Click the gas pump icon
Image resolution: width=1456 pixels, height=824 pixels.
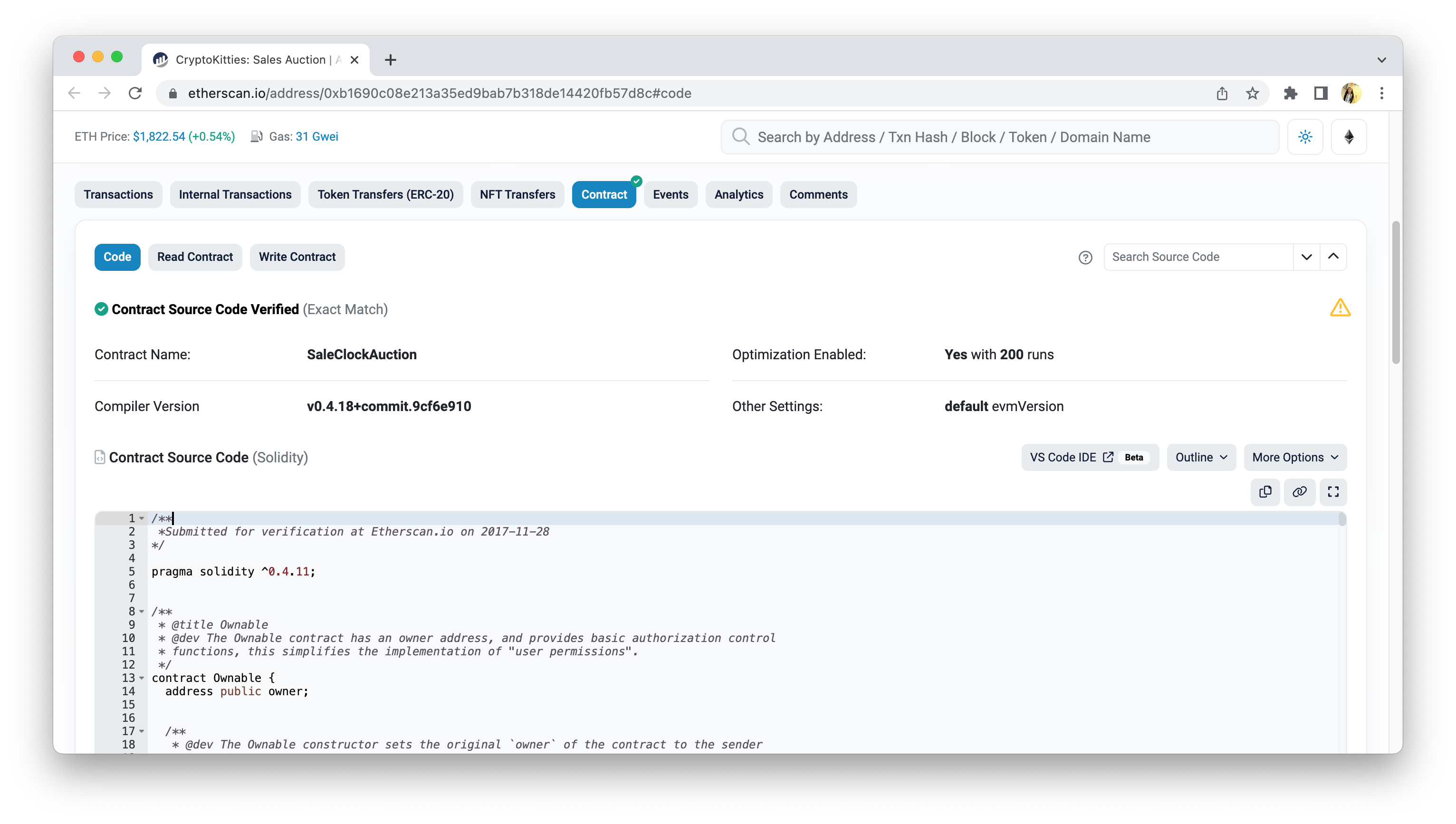click(x=257, y=137)
